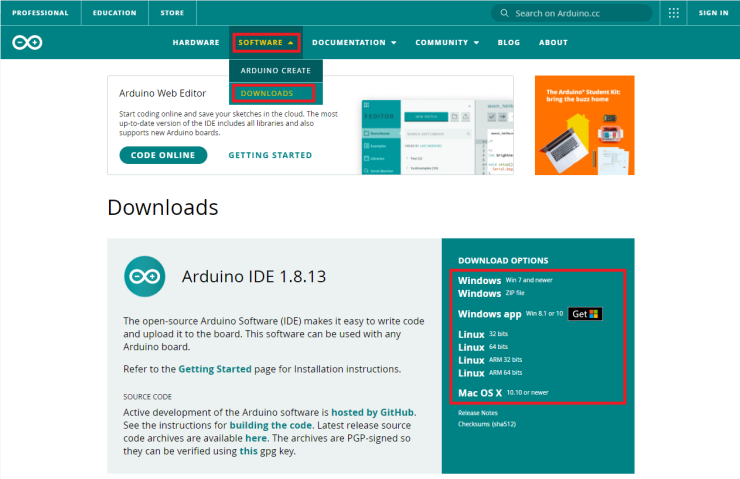Download Mac OS X 10.10 or newer

coord(503,393)
